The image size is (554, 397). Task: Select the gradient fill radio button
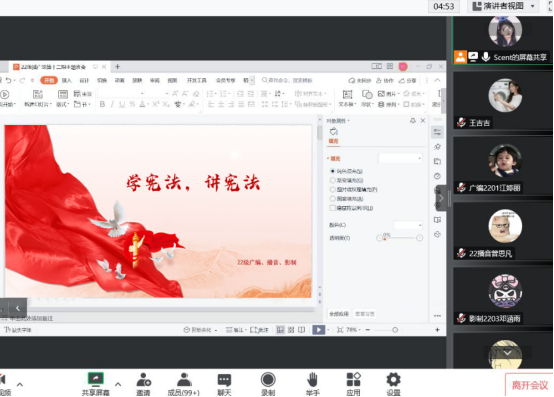(332, 180)
